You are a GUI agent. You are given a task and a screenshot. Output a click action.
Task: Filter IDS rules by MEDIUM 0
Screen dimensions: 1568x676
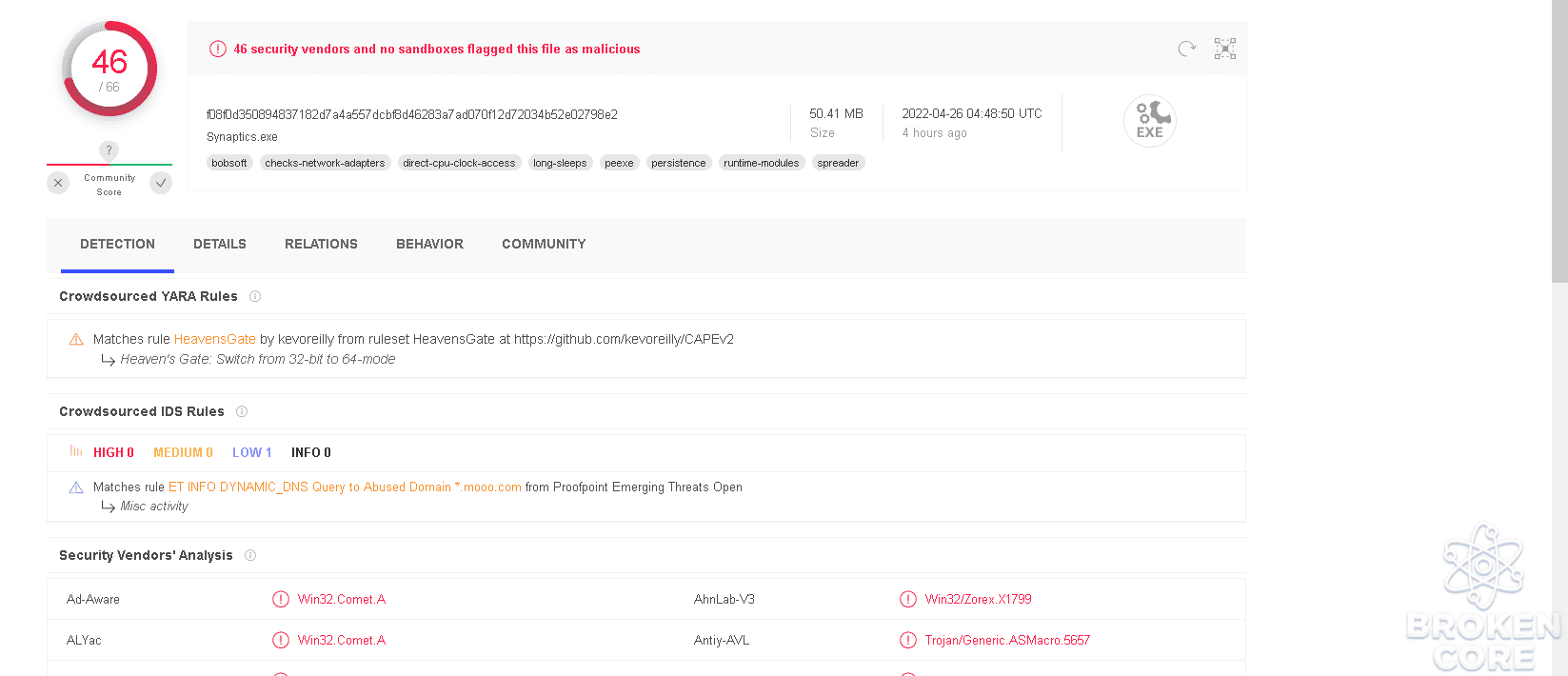click(x=183, y=452)
